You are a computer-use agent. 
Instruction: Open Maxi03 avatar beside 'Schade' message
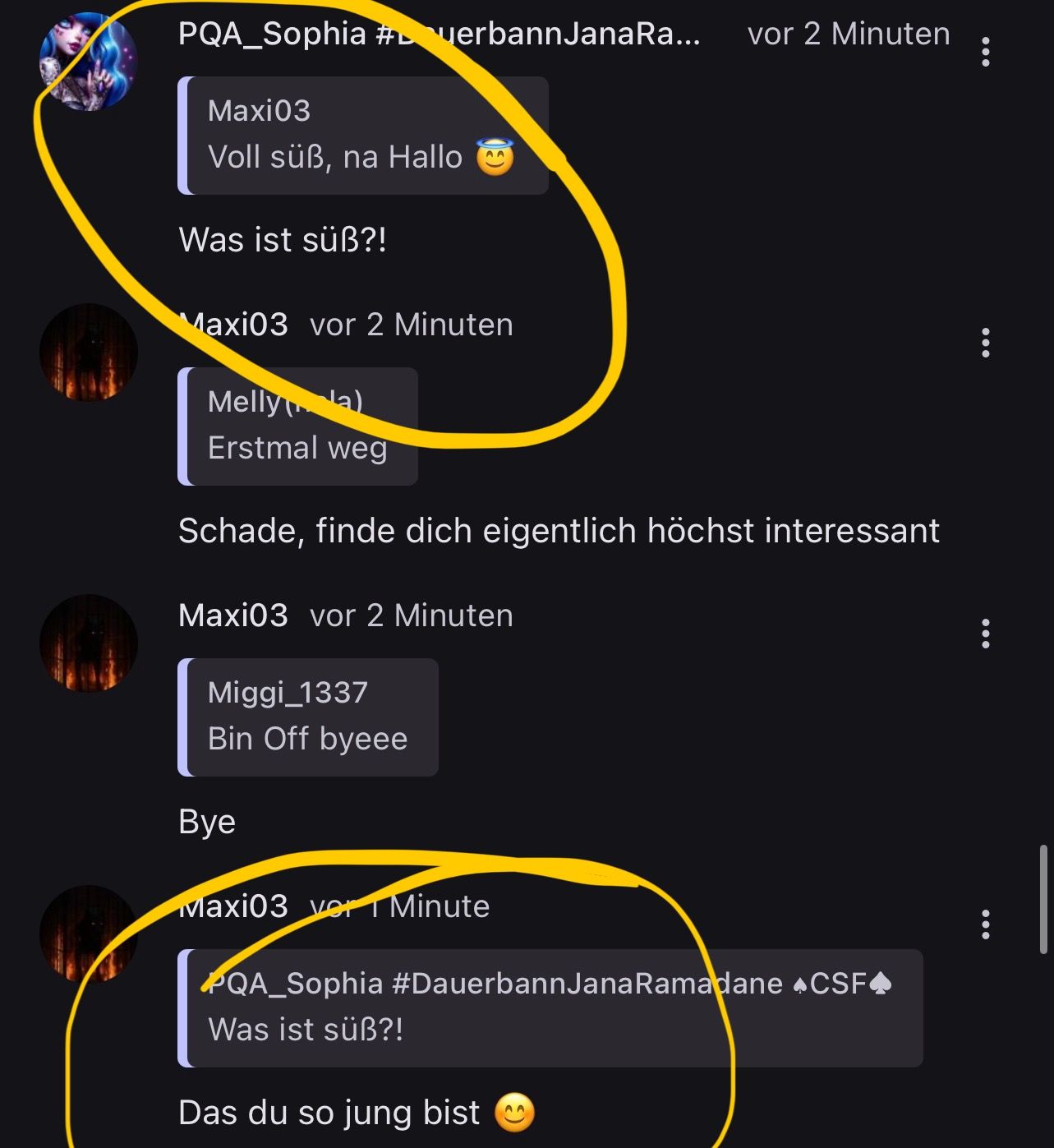[x=89, y=353]
